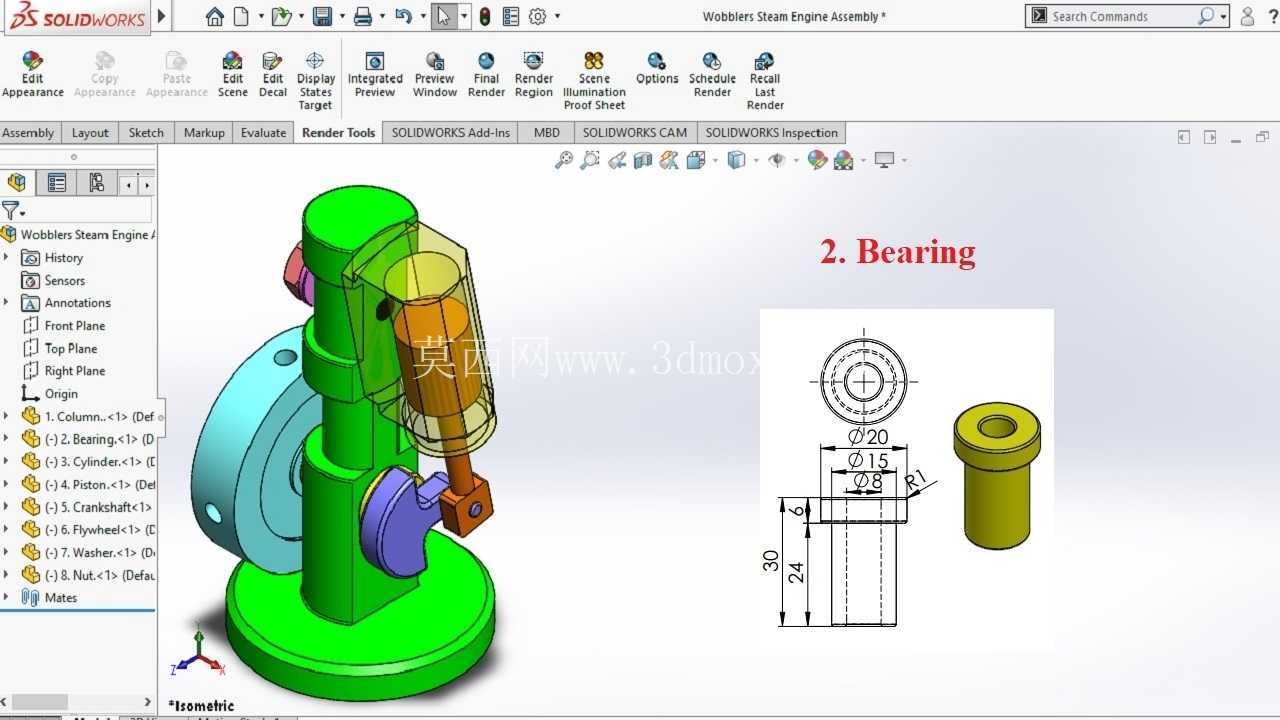Open the SOLIDWORKS Inspection tab

[x=772, y=132]
